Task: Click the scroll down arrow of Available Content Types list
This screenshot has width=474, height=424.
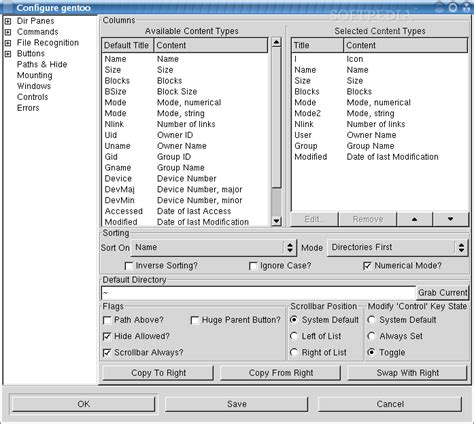Action: click(276, 221)
